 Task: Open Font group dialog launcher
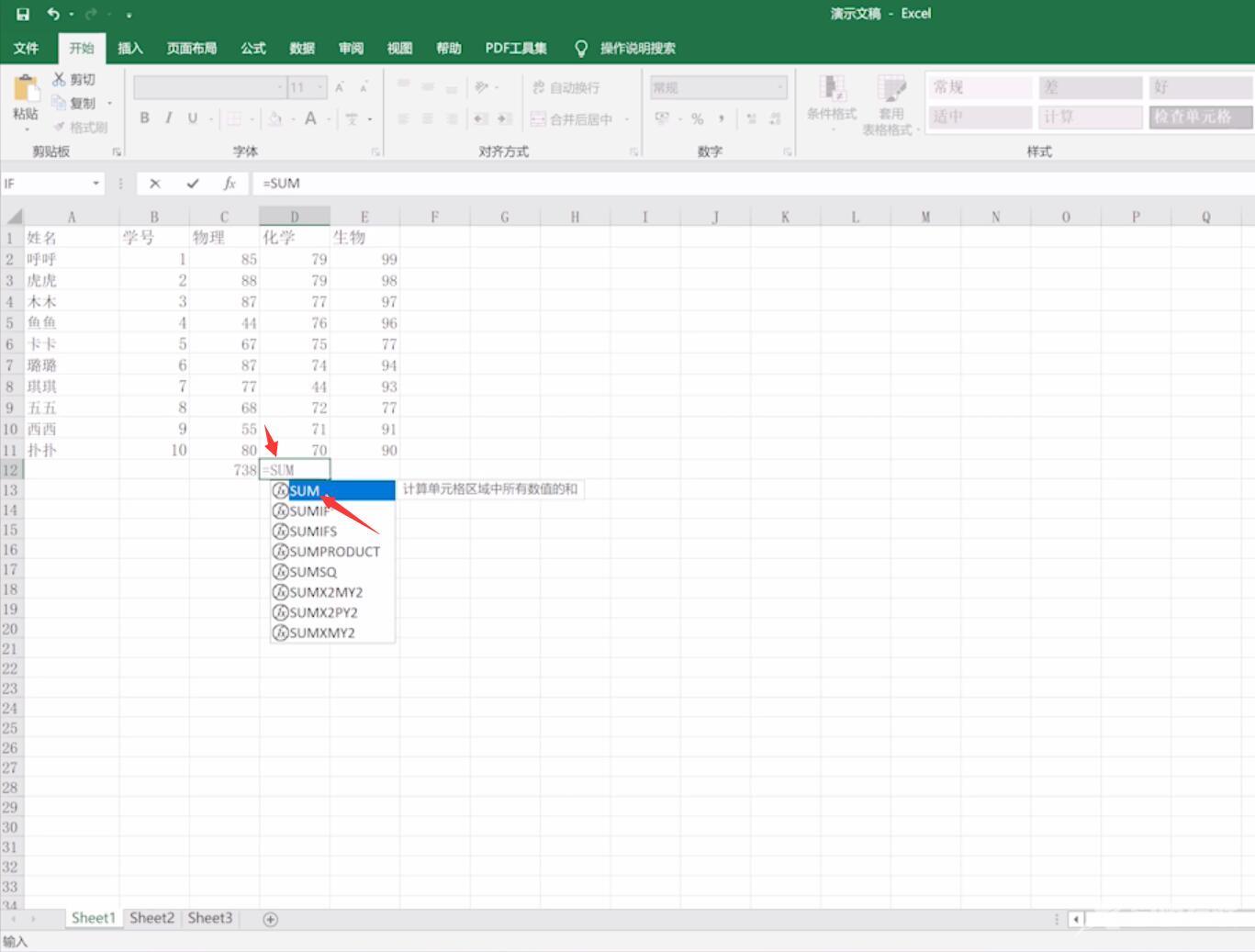point(375,151)
